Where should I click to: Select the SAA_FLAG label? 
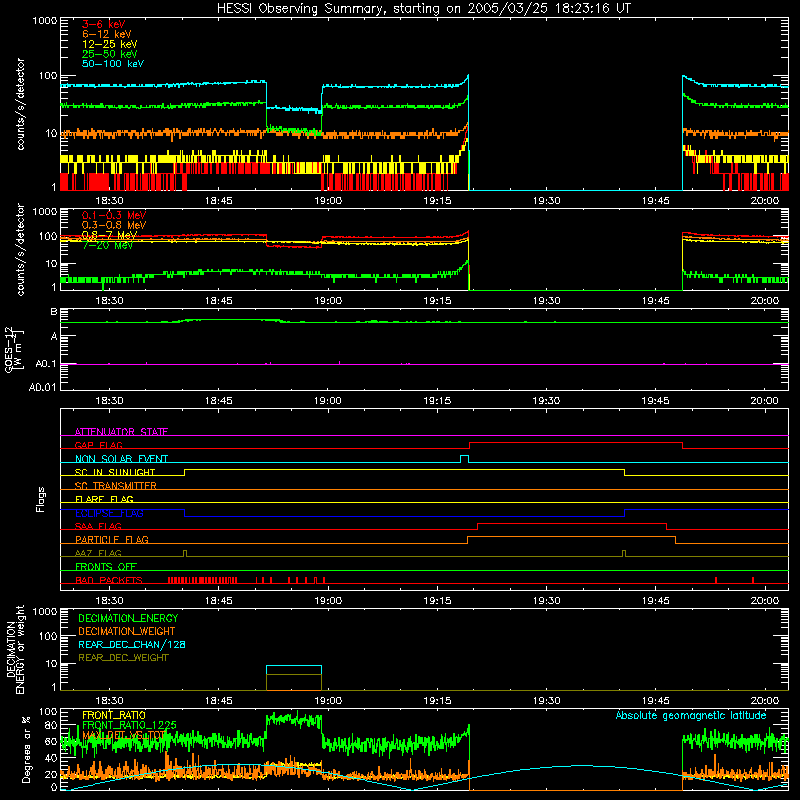click(98, 526)
